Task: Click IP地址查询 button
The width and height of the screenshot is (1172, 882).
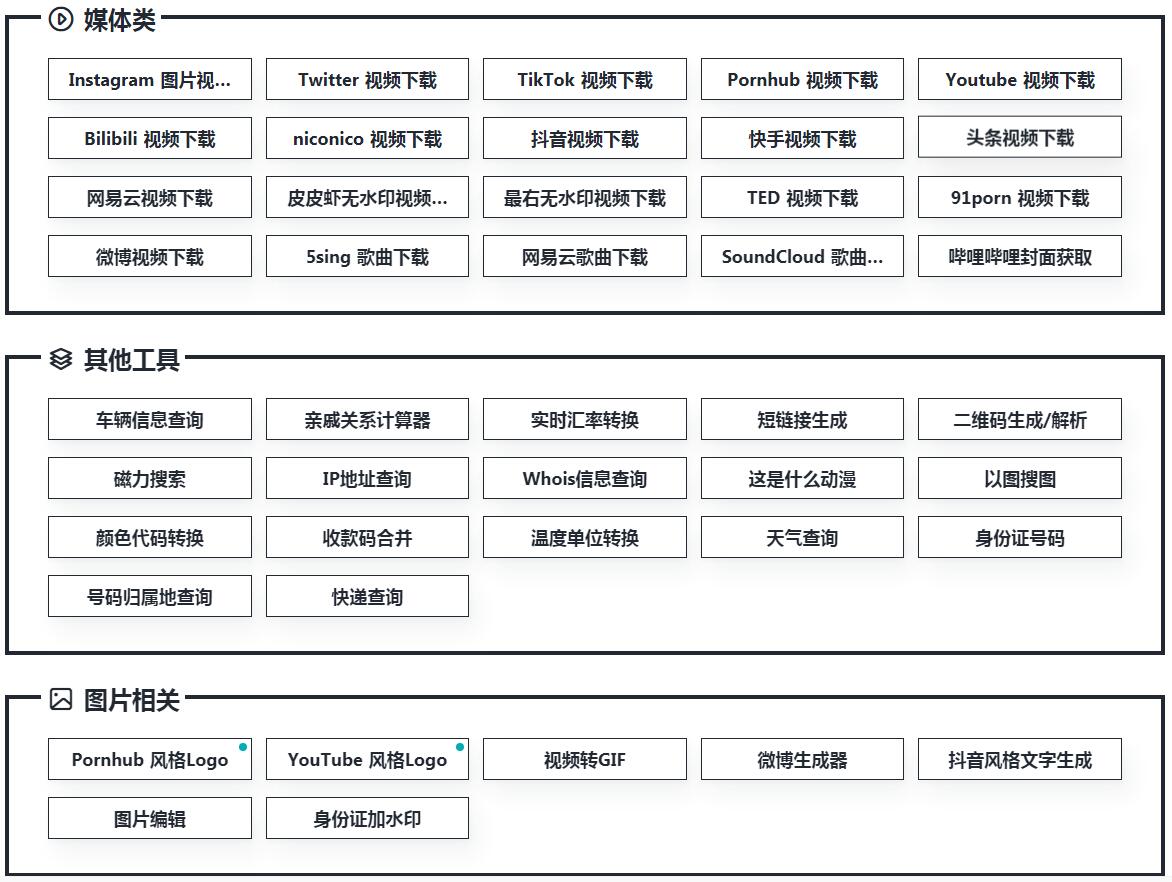Action: click(x=367, y=479)
